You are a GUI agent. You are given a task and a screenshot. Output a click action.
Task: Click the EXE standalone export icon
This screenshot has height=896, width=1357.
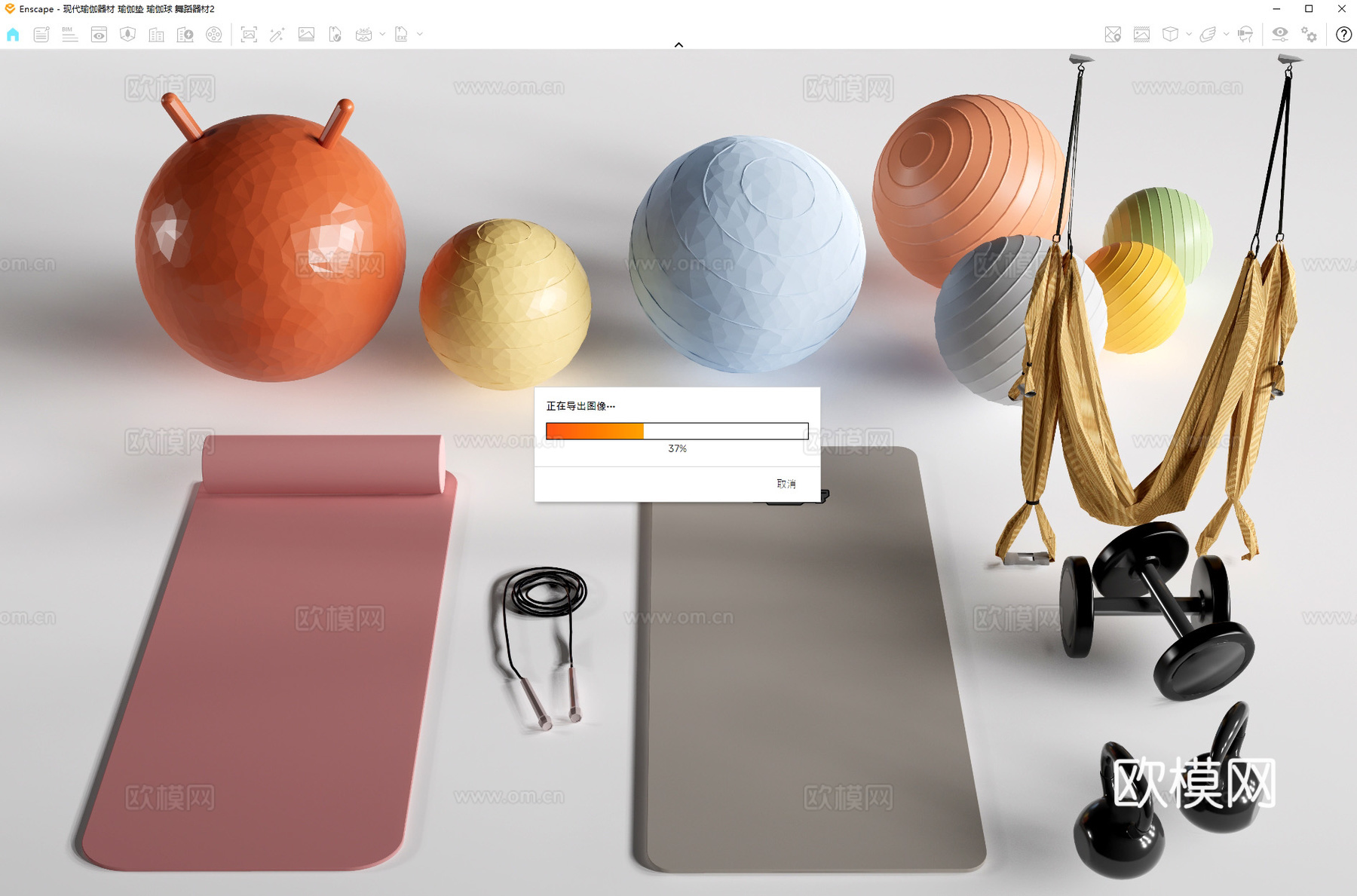[x=401, y=35]
